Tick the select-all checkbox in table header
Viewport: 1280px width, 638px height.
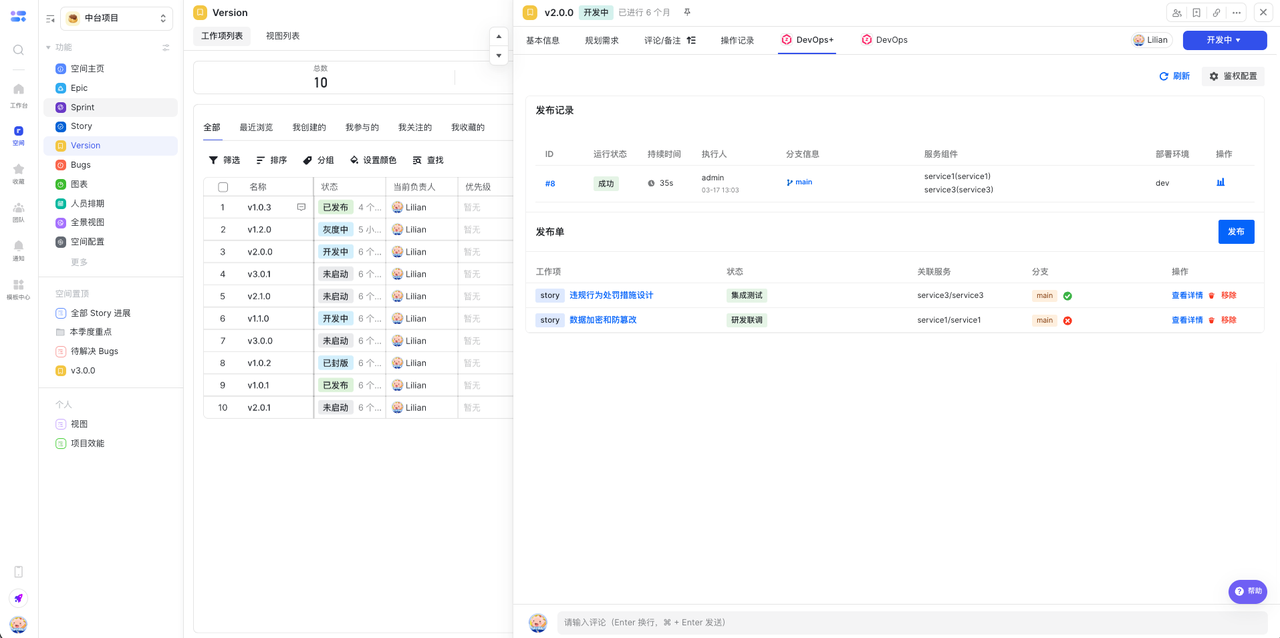point(223,187)
